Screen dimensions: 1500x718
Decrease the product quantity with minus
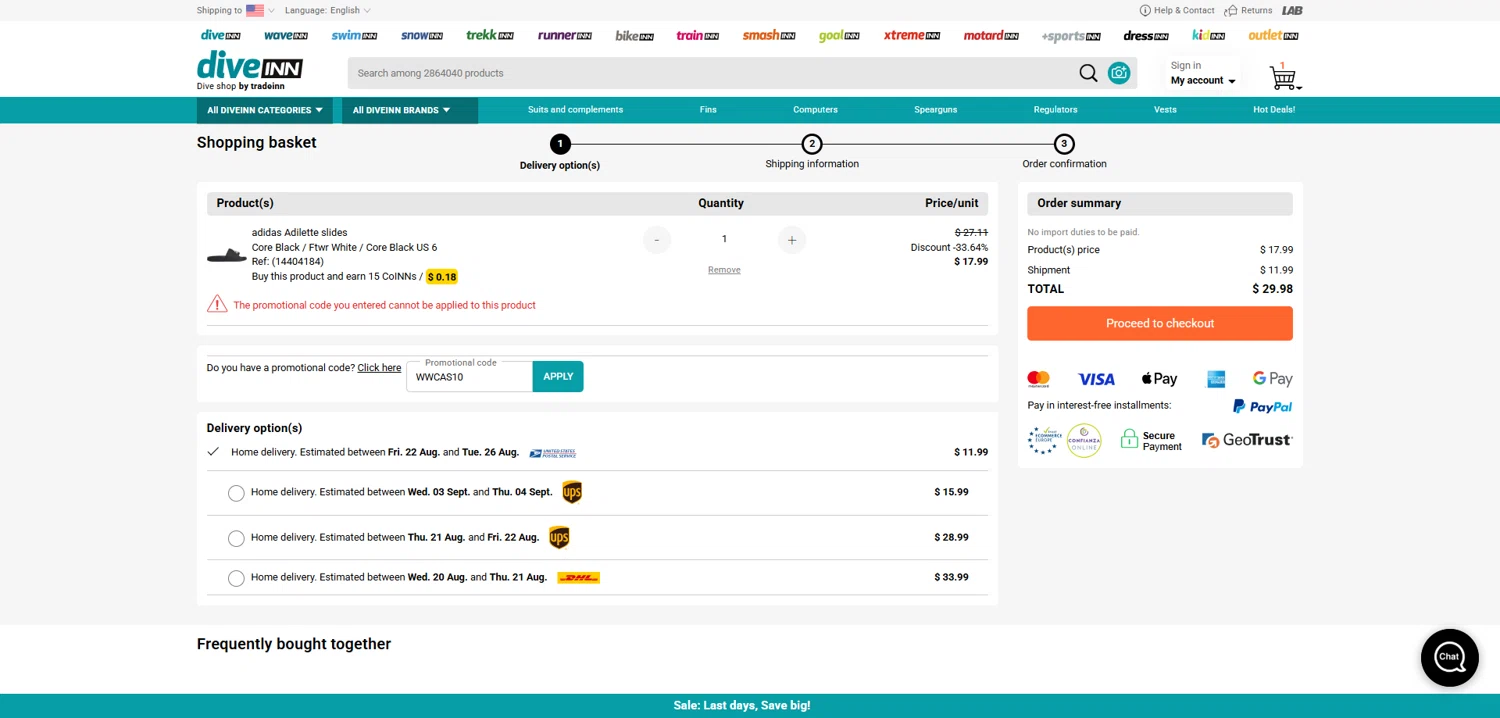(657, 240)
